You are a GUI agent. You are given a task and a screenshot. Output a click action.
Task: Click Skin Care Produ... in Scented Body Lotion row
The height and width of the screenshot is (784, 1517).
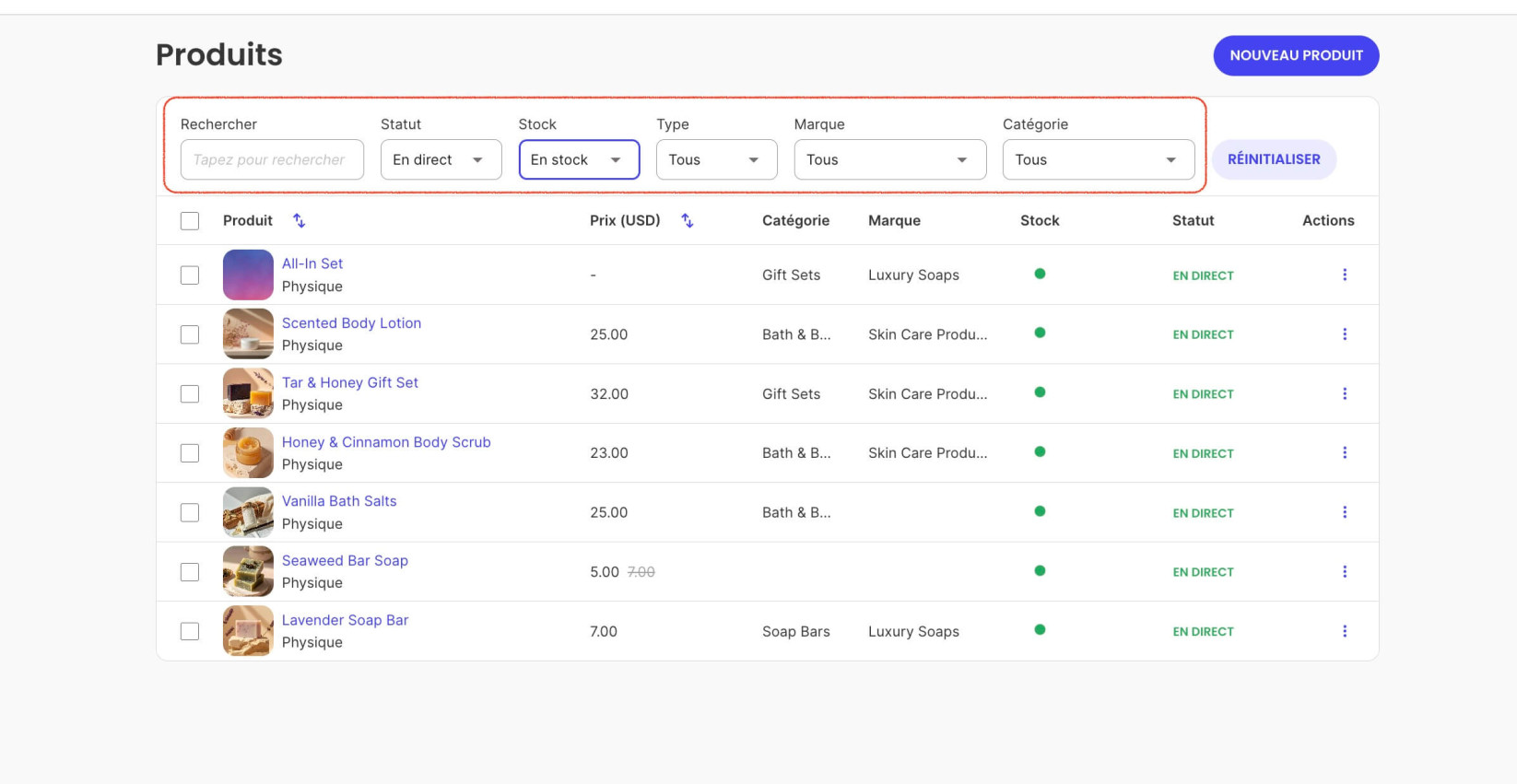pos(927,334)
